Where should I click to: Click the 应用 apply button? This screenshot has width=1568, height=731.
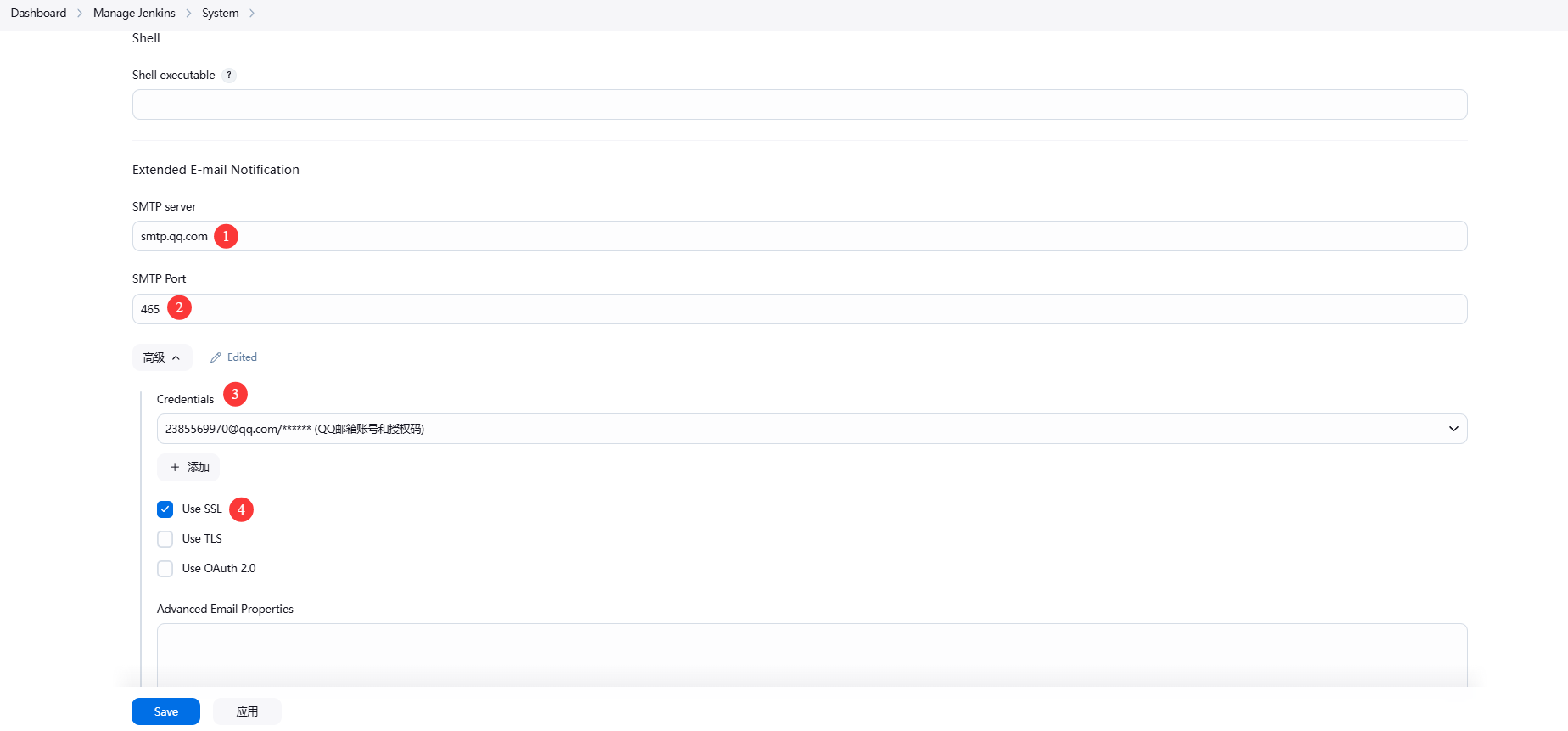247,711
